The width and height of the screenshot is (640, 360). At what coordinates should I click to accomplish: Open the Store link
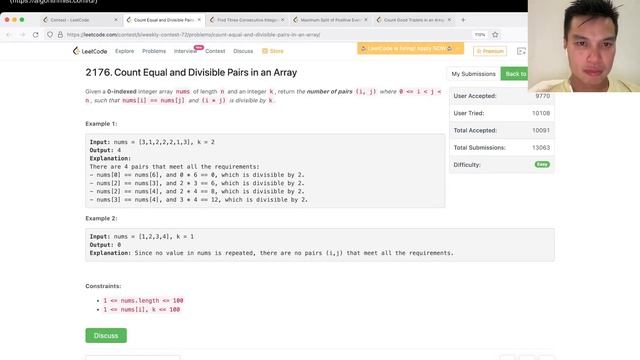[x=273, y=51]
